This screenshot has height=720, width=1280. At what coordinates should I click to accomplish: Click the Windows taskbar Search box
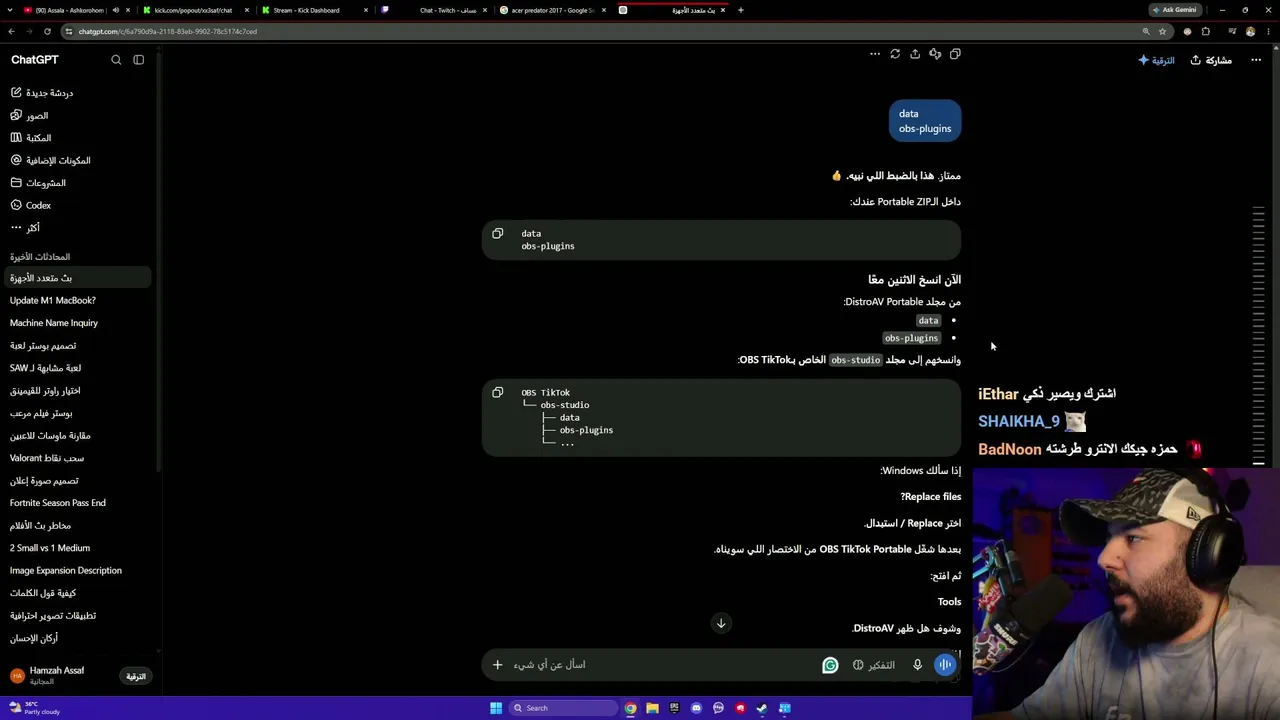pos(562,708)
